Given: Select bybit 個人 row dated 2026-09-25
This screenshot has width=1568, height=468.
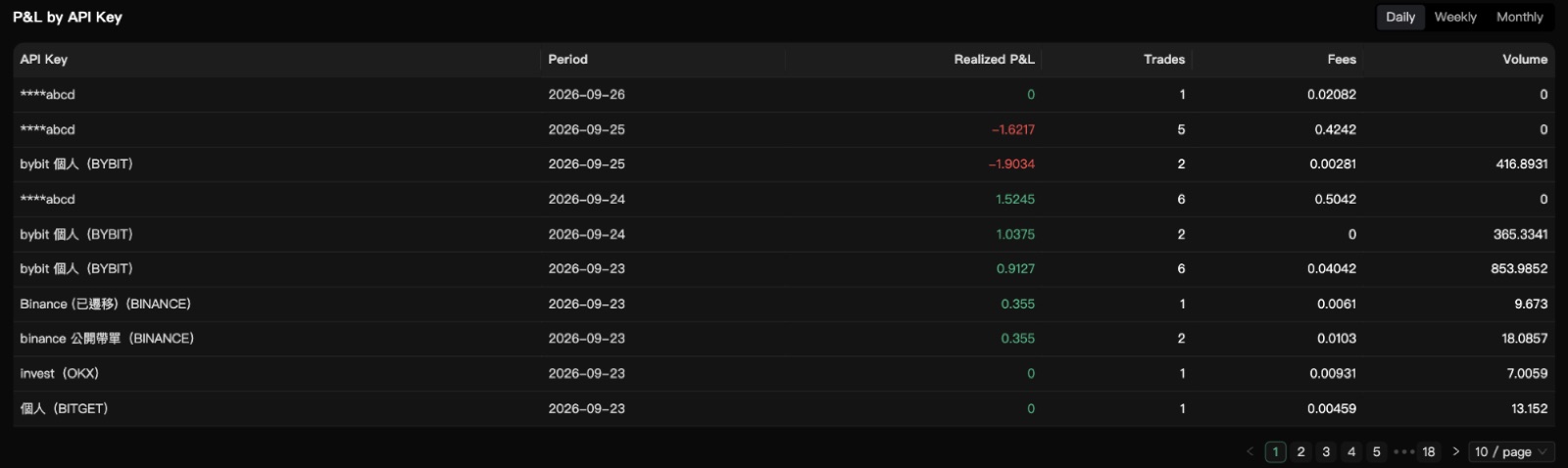Looking at the screenshot, I should (784, 164).
